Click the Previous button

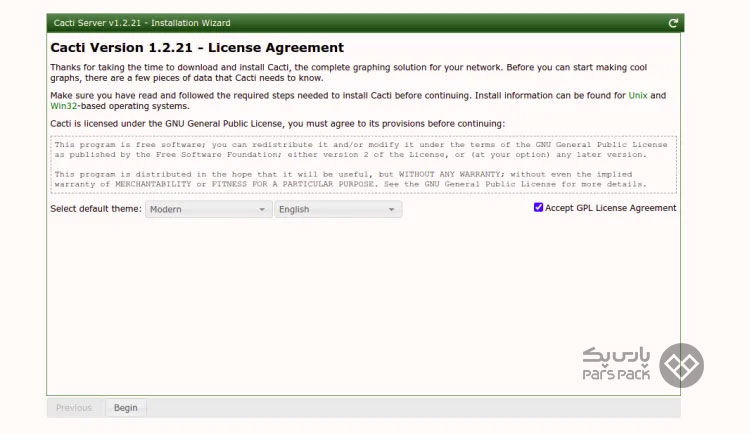tap(74, 408)
